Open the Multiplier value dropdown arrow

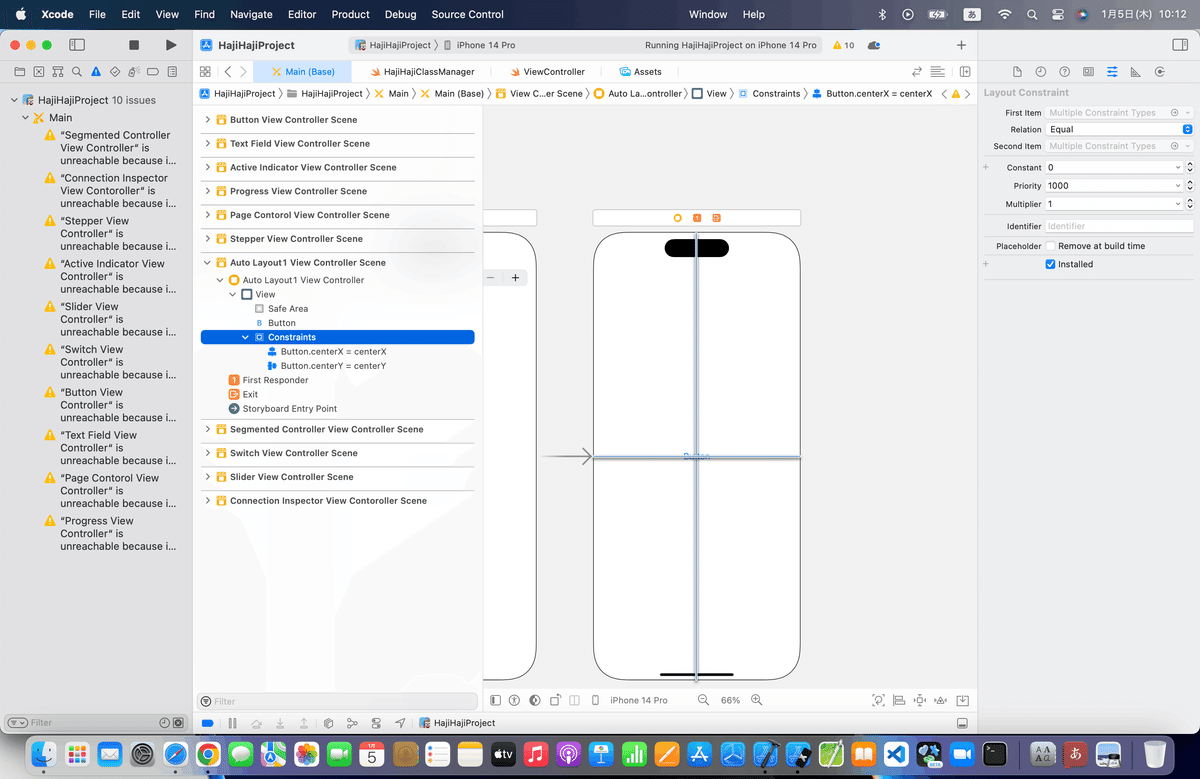point(1177,204)
